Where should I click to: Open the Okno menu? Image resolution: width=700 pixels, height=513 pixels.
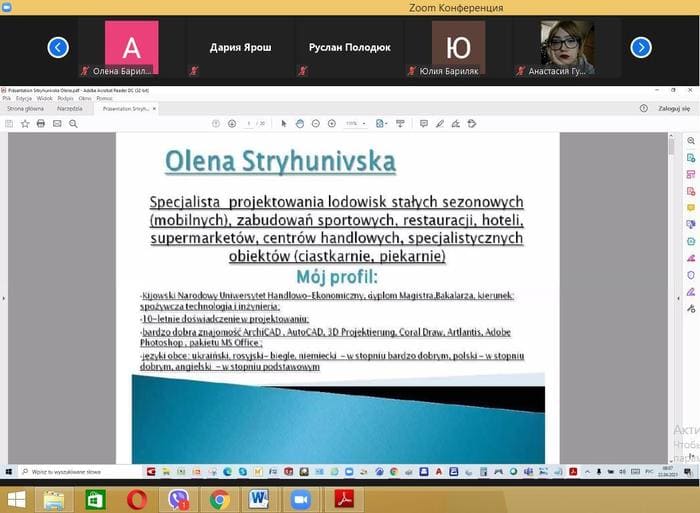(x=85, y=98)
